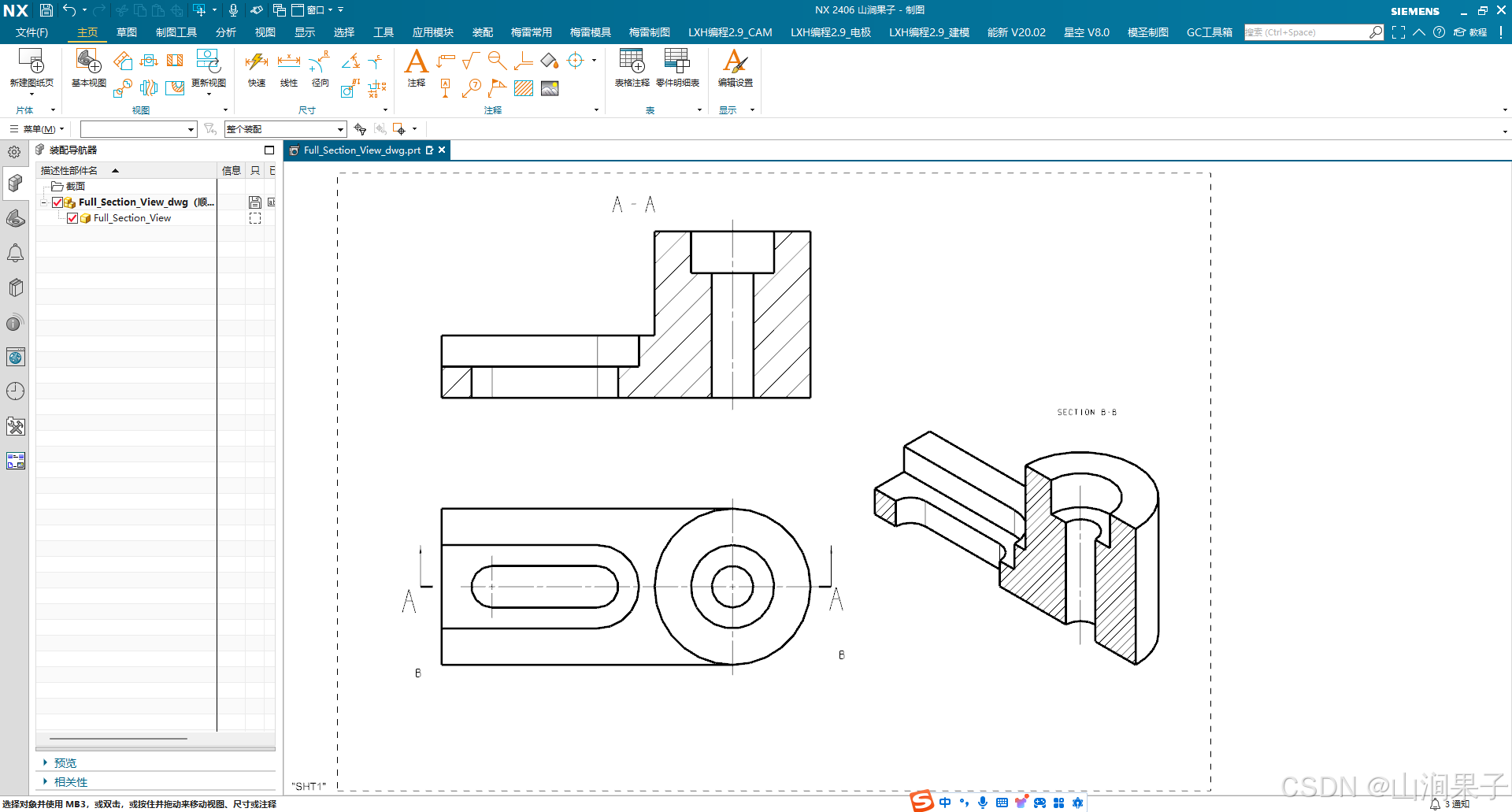Open the 菜单(M) menu dropdown

37,129
